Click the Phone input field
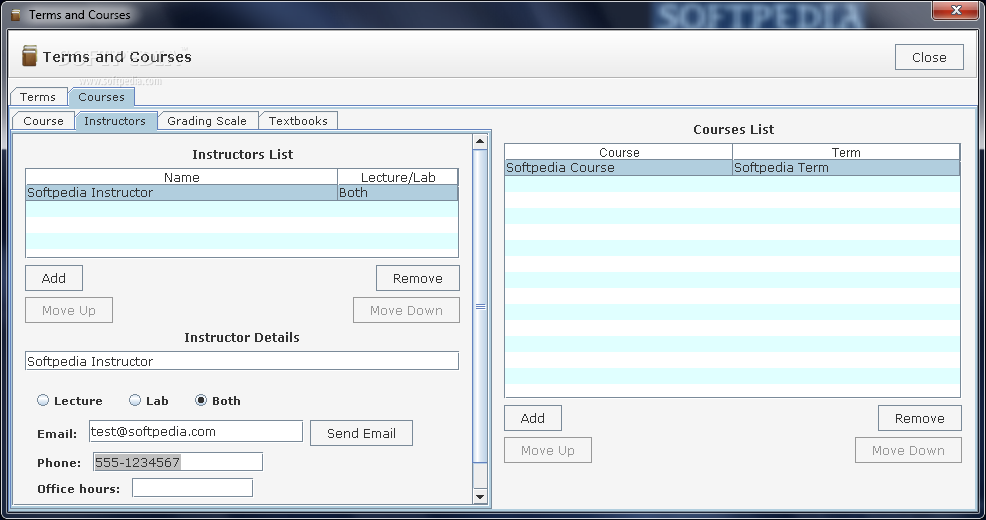 pyautogui.click(x=178, y=462)
